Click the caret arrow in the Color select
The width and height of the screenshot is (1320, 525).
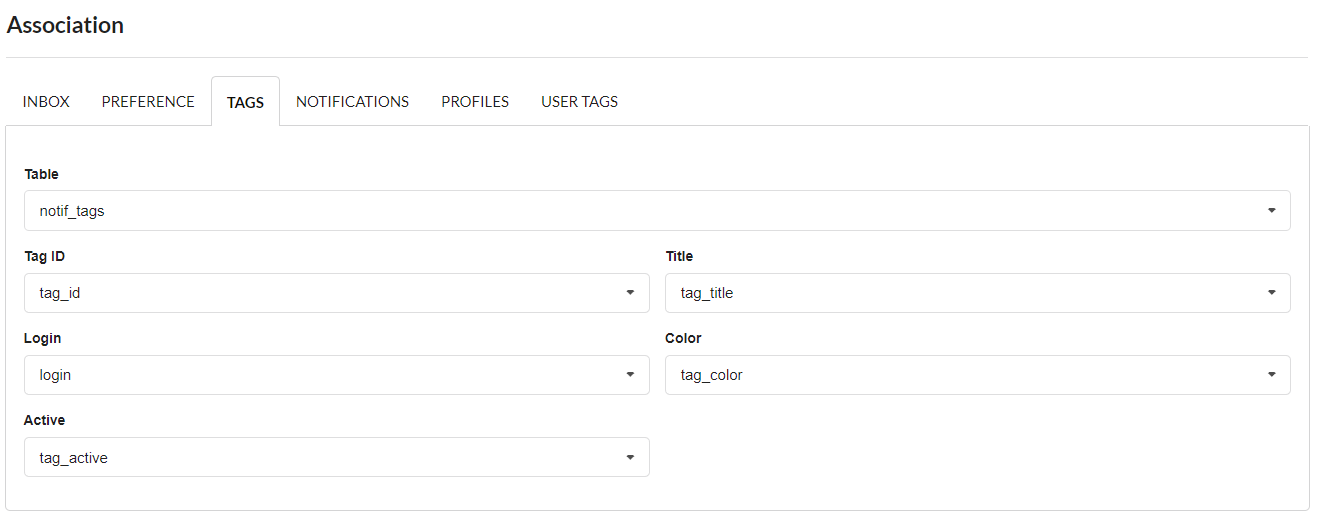click(x=1271, y=375)
